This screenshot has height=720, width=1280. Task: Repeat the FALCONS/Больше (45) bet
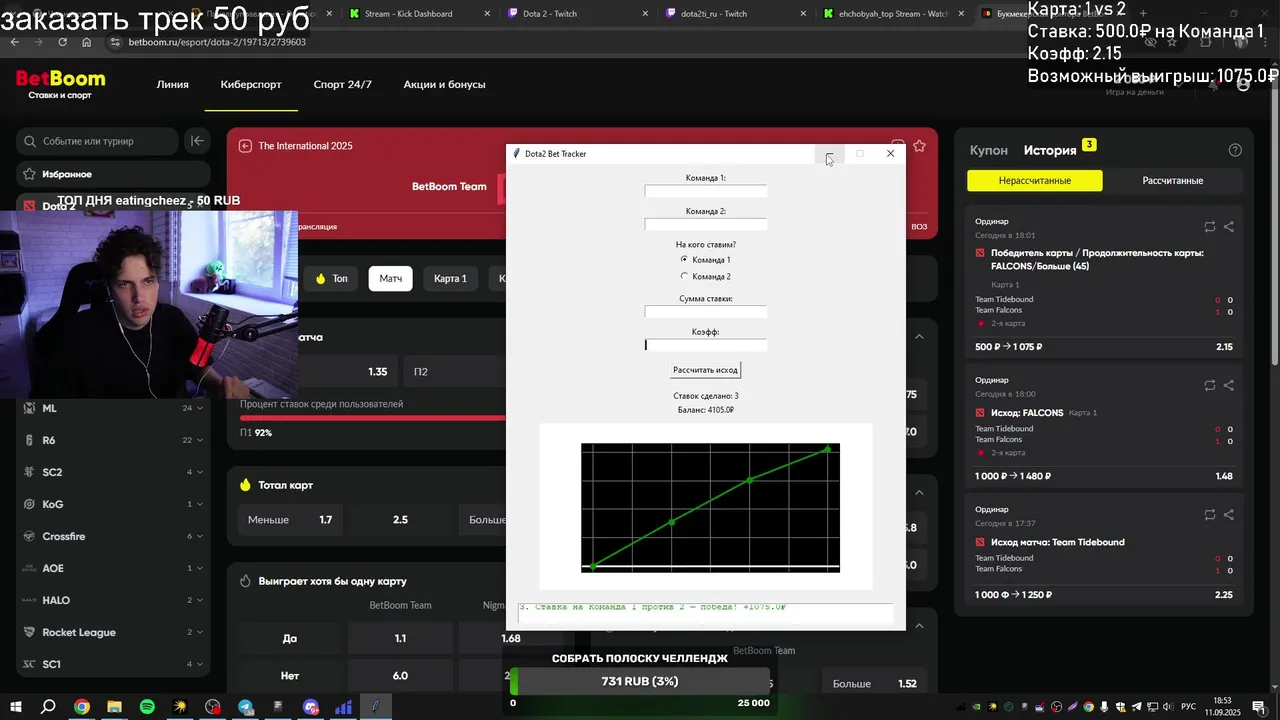1210,227
